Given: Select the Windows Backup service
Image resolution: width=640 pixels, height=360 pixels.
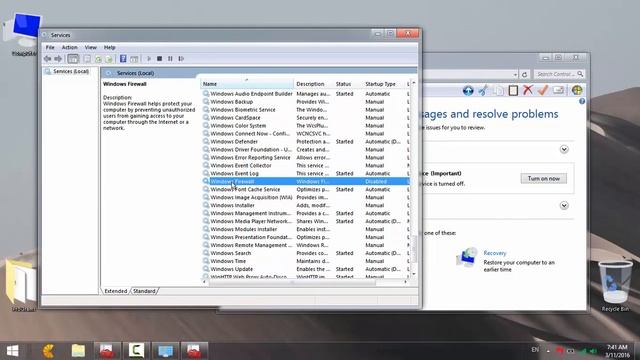Looking at the screenshot, I should pyautogui.click(x=306, y=102).
